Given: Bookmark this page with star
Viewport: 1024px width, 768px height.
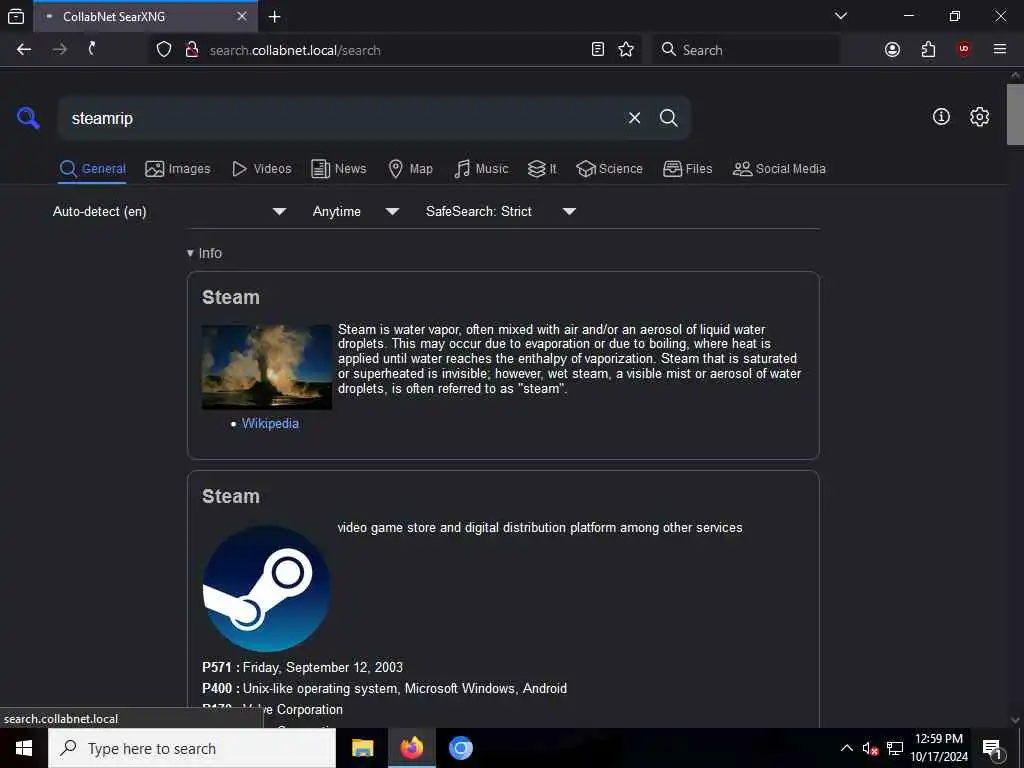Looking at the screenshot, I should point(626,50).
